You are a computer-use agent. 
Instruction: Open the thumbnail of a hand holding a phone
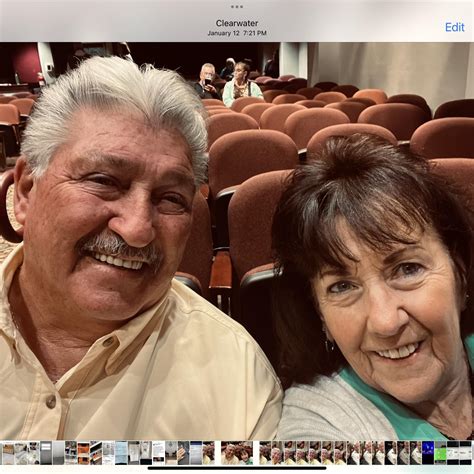pyautogui.click(x=184, y=453)
